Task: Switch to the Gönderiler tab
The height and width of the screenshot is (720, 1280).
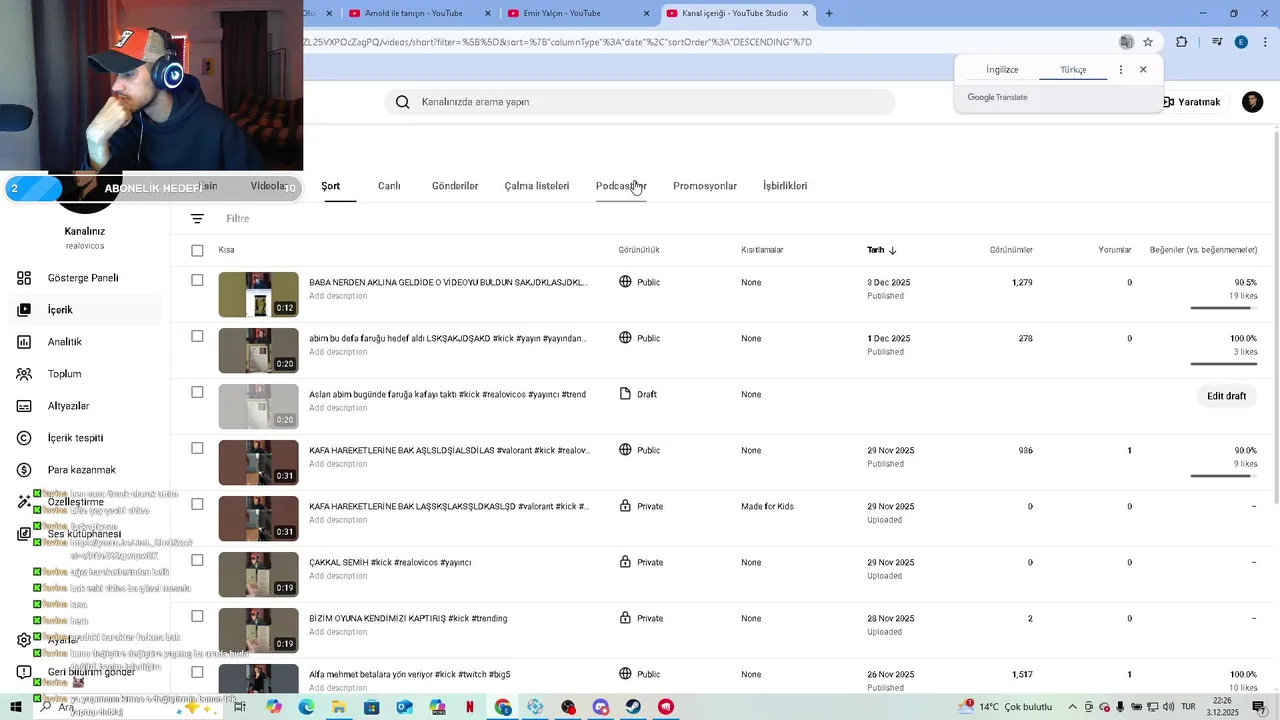Action: (455, 186)
